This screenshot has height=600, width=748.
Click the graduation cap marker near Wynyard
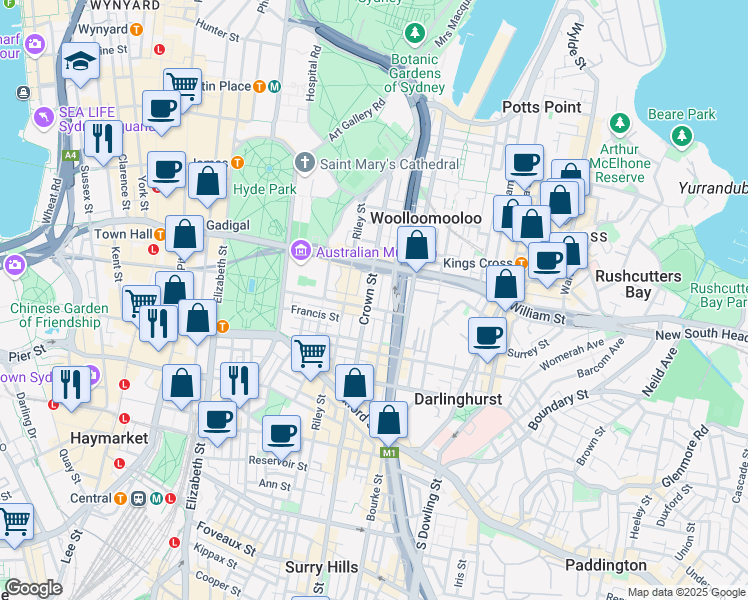(x=80, y=62)
